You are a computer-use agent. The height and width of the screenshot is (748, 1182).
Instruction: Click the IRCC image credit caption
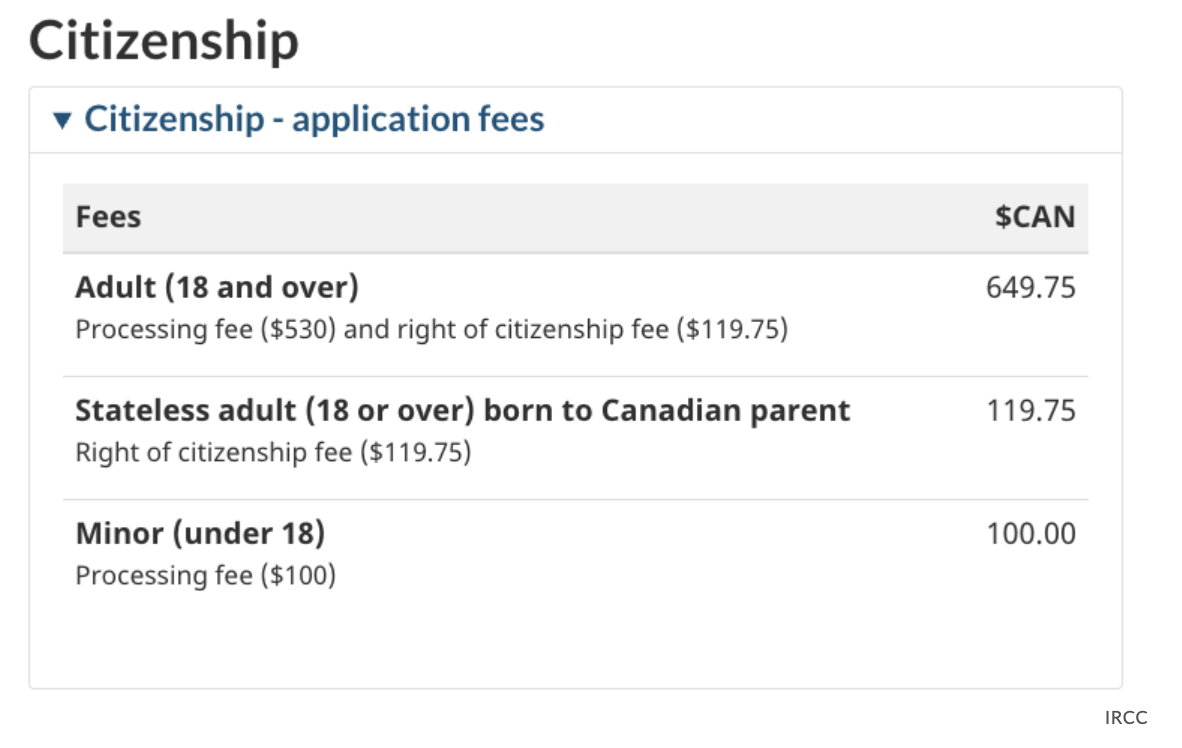click(x=1126, y=717)
